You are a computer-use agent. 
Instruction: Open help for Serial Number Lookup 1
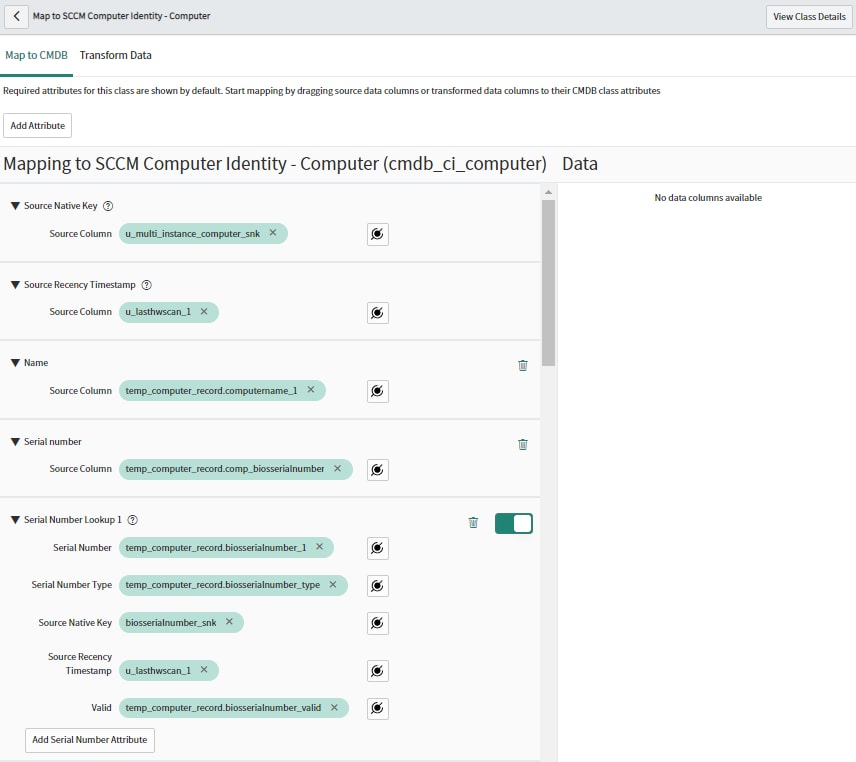pos(133,520)
